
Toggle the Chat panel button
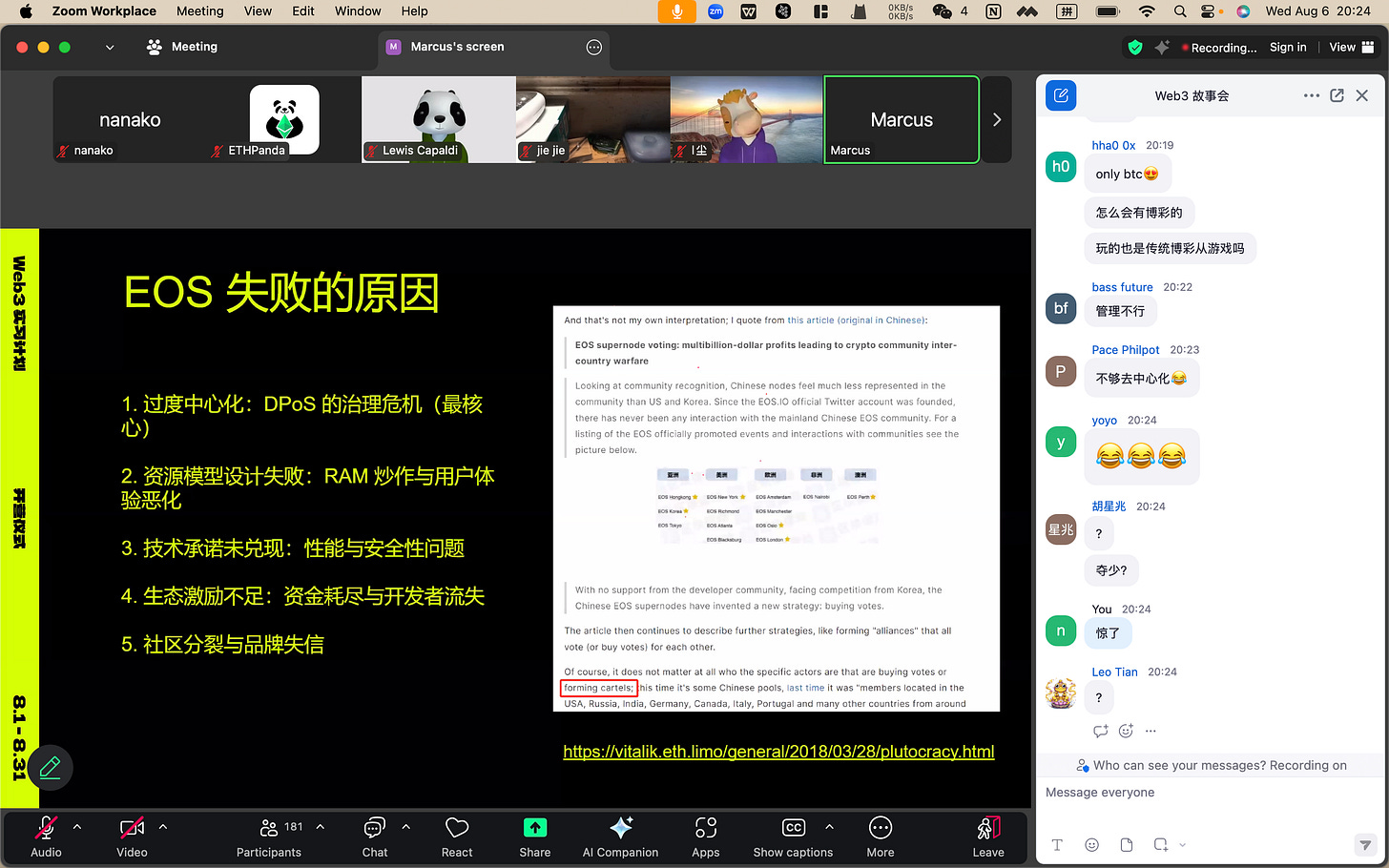coord(375,837)
